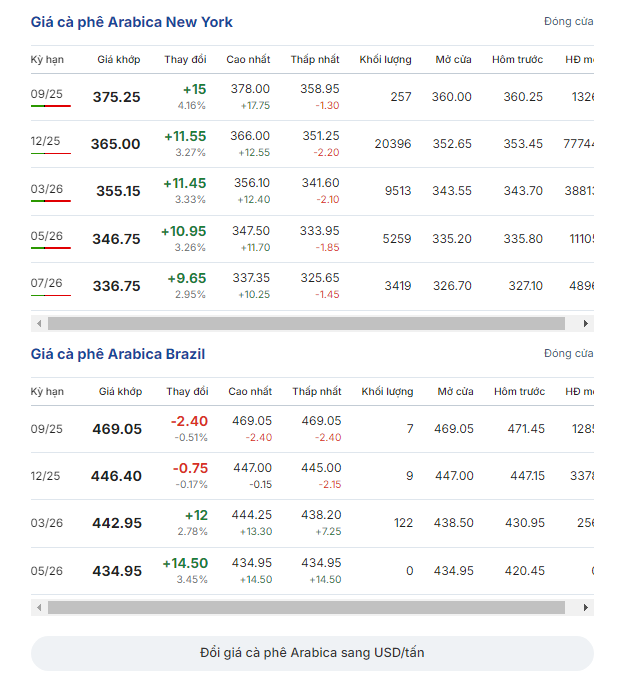Click the 9513 volume value
This screenshot has height=681, width=633.
[x=398, y=191]
